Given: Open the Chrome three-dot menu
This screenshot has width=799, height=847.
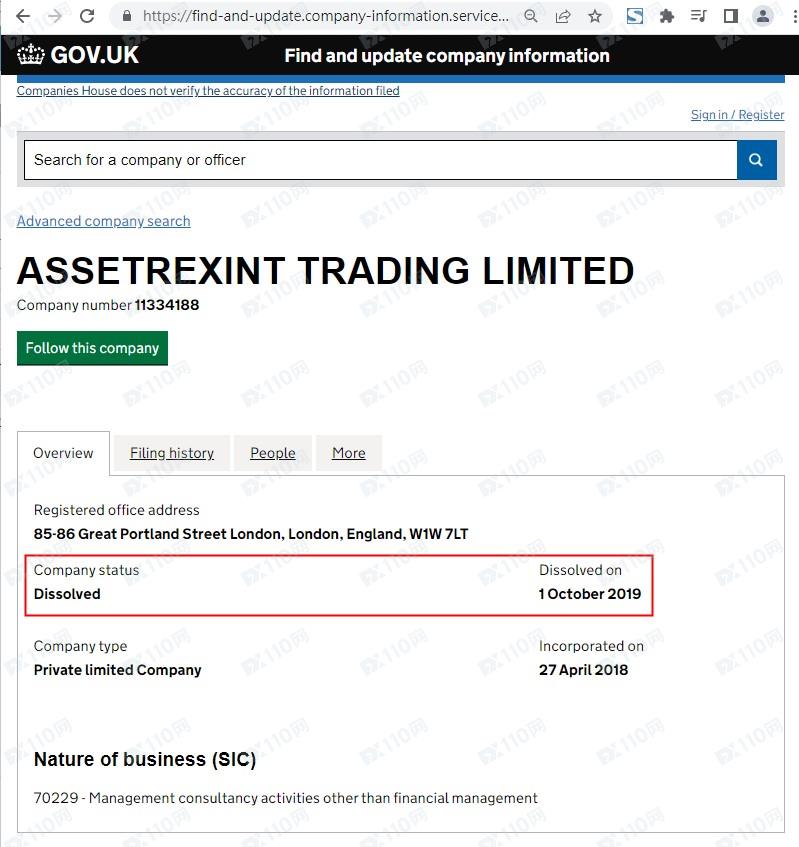Looking at the screenshot, I should pyautogui.click(x=792, y=16).
